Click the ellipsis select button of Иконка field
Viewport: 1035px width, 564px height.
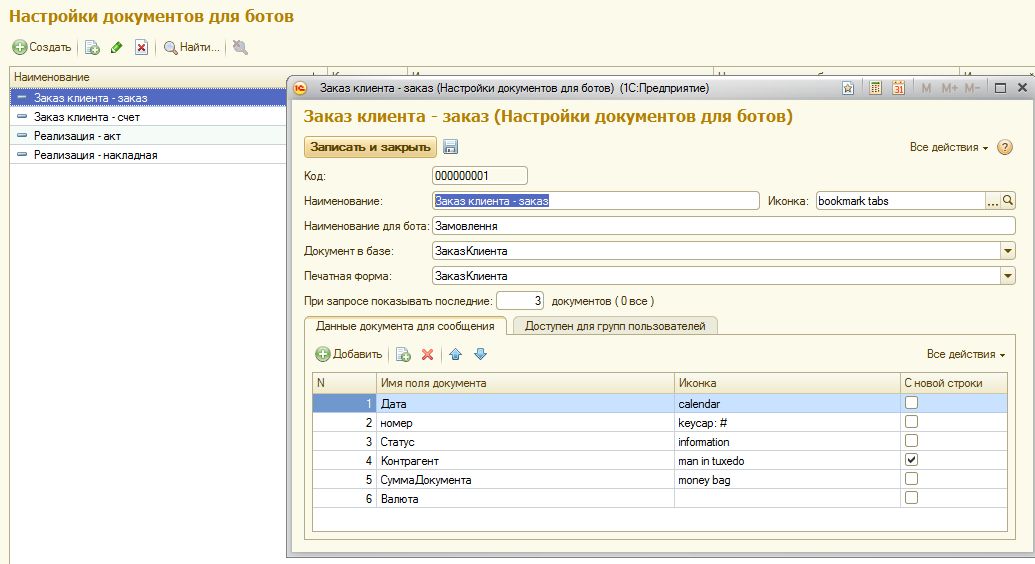click(x=992, y=201)
